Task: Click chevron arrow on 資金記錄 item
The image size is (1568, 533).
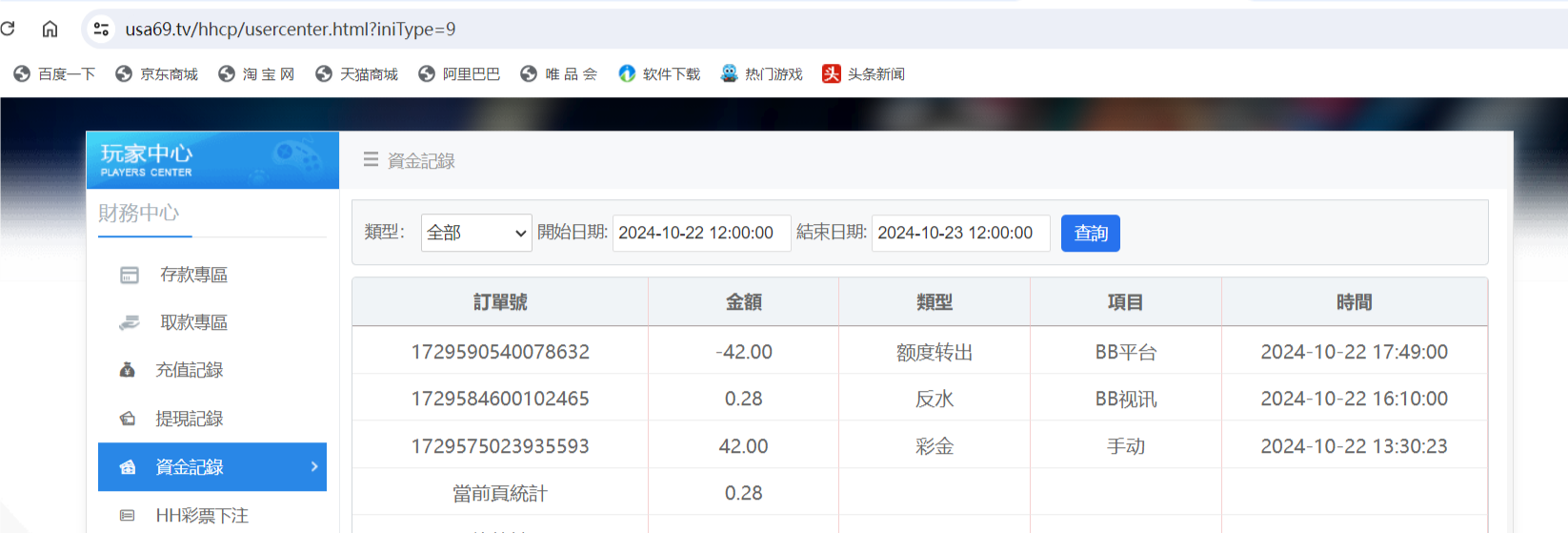Action: pyautogui.click(x=314, y=466)
